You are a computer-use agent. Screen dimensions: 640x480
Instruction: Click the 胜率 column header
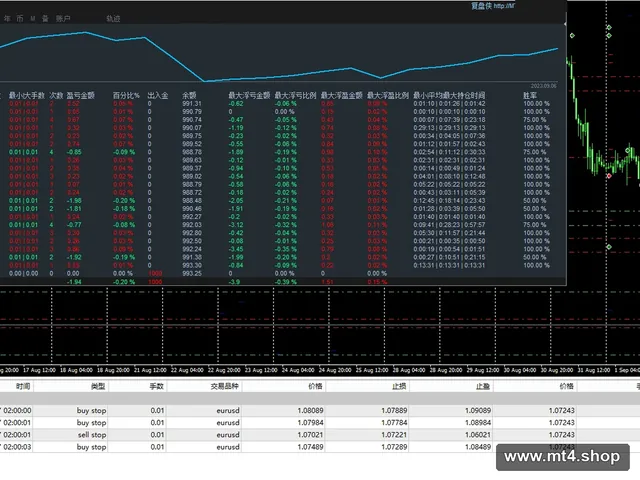530,96
